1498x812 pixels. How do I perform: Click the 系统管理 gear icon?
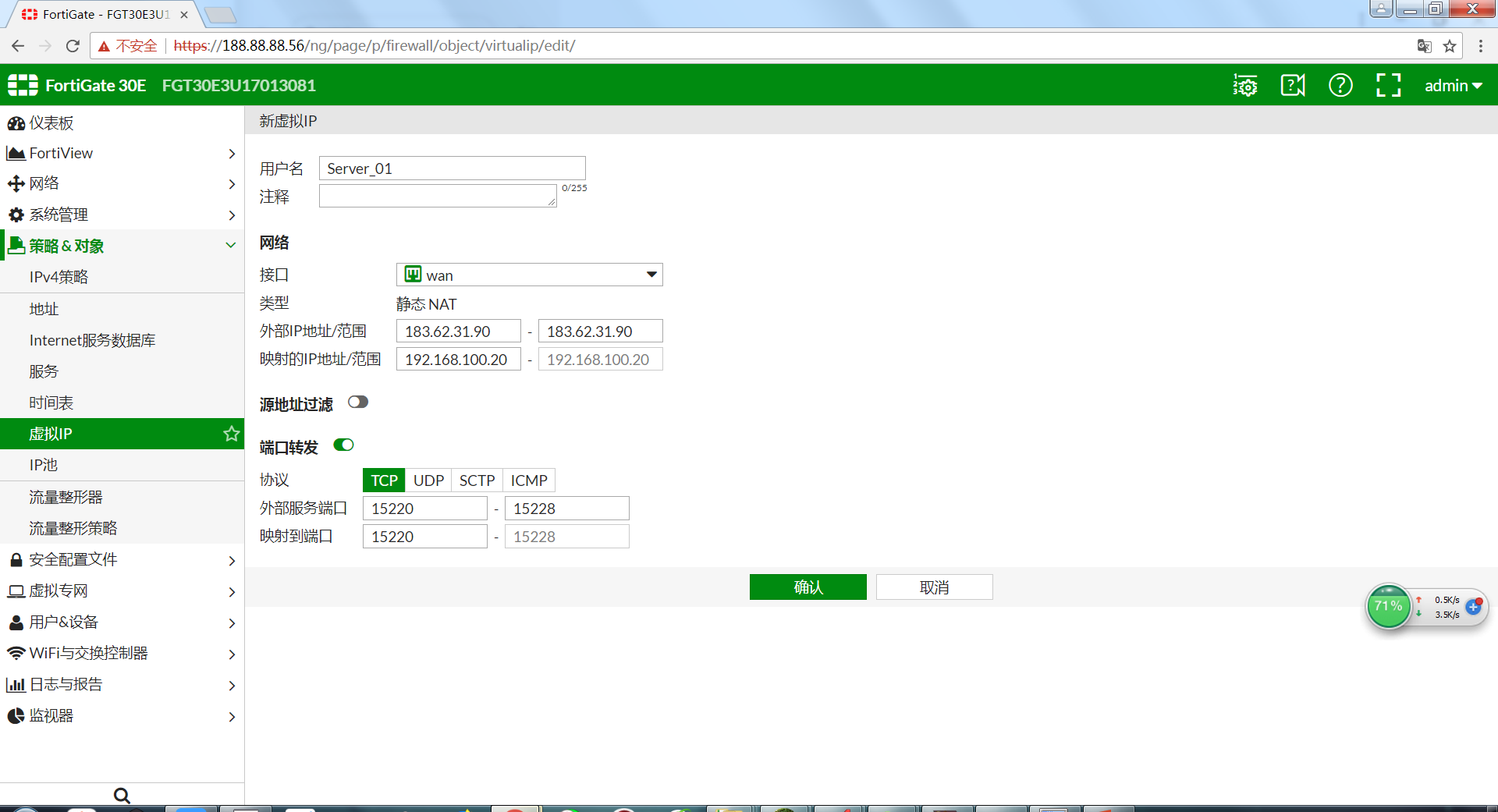(16, 215)
